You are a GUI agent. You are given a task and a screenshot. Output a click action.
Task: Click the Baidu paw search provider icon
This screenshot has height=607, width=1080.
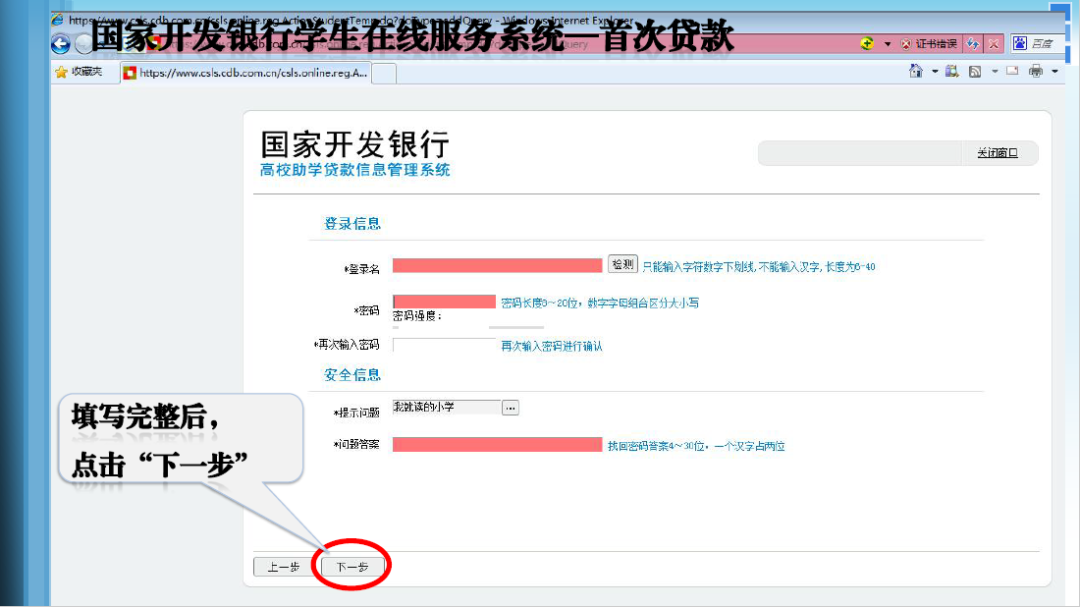point(1019,43)
